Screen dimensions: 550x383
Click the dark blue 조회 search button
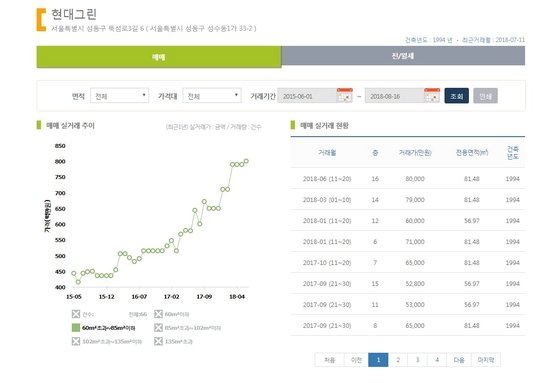coord(457,96)
